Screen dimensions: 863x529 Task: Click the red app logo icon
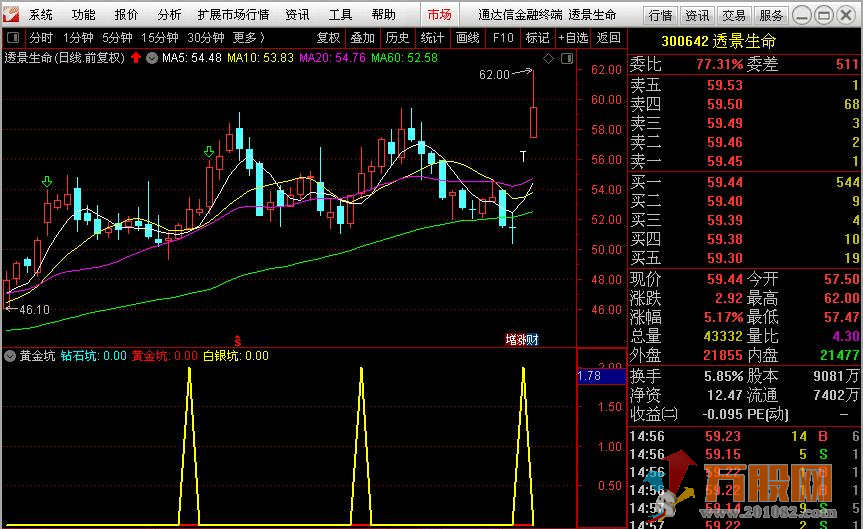(11, 14)
